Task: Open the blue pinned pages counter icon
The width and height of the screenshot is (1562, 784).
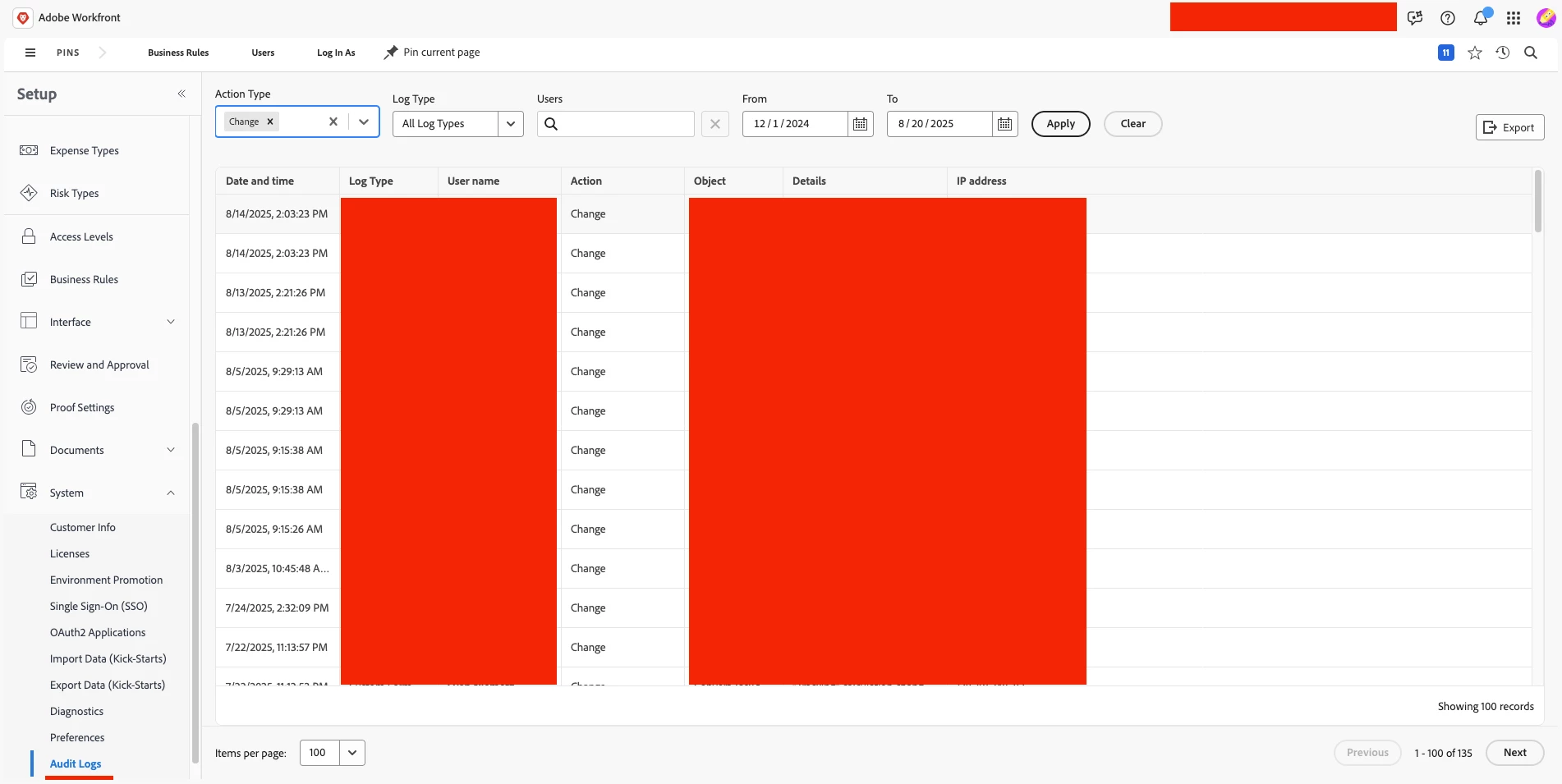Action: (x=1446, y=53)
